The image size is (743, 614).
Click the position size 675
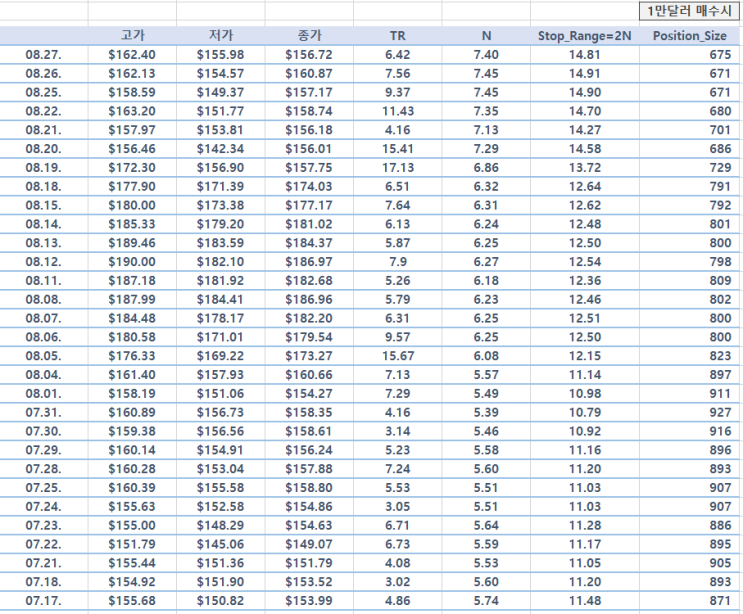[x=720, y=55]
